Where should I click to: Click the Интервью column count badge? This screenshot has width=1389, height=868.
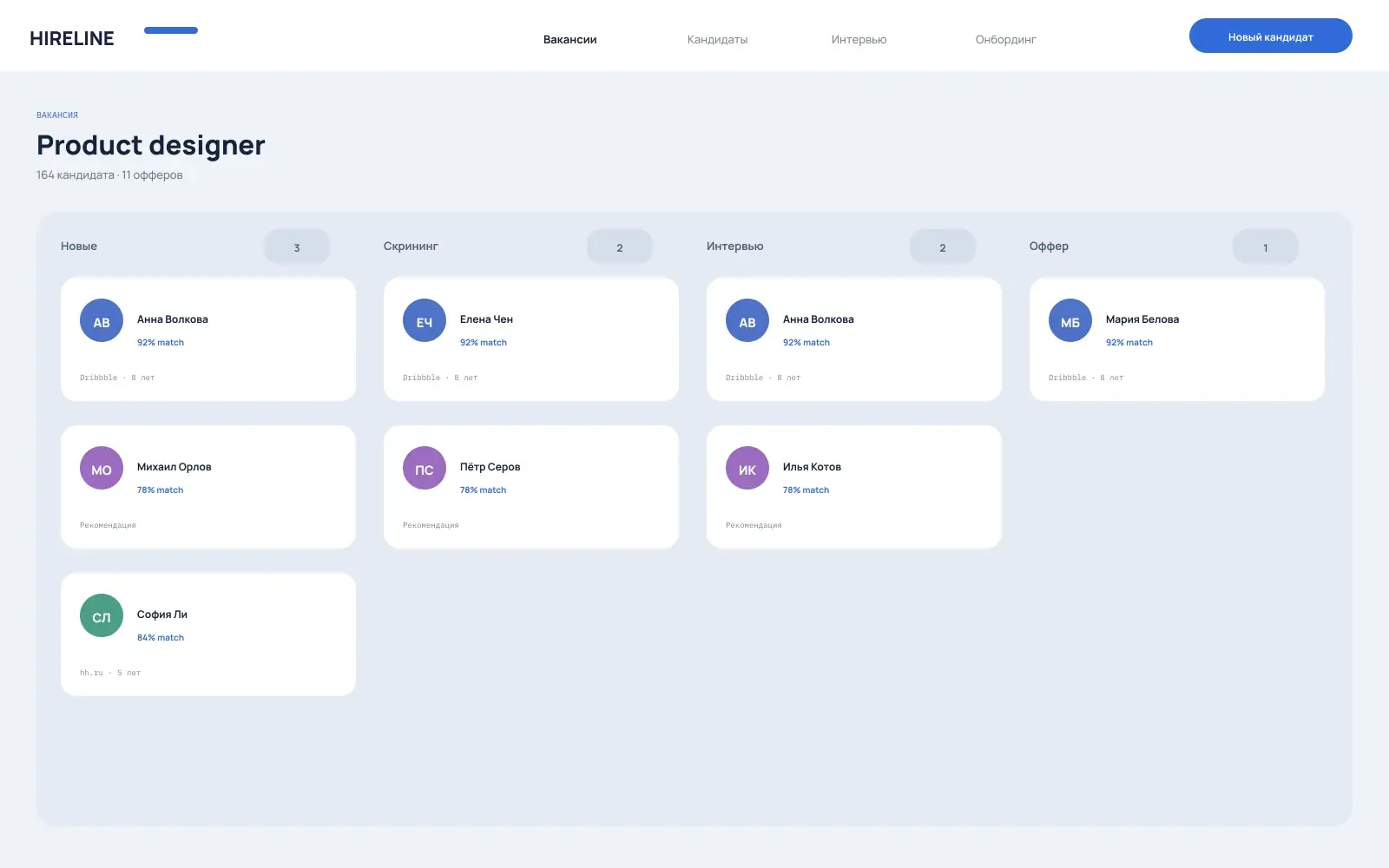tap(943, 247)
